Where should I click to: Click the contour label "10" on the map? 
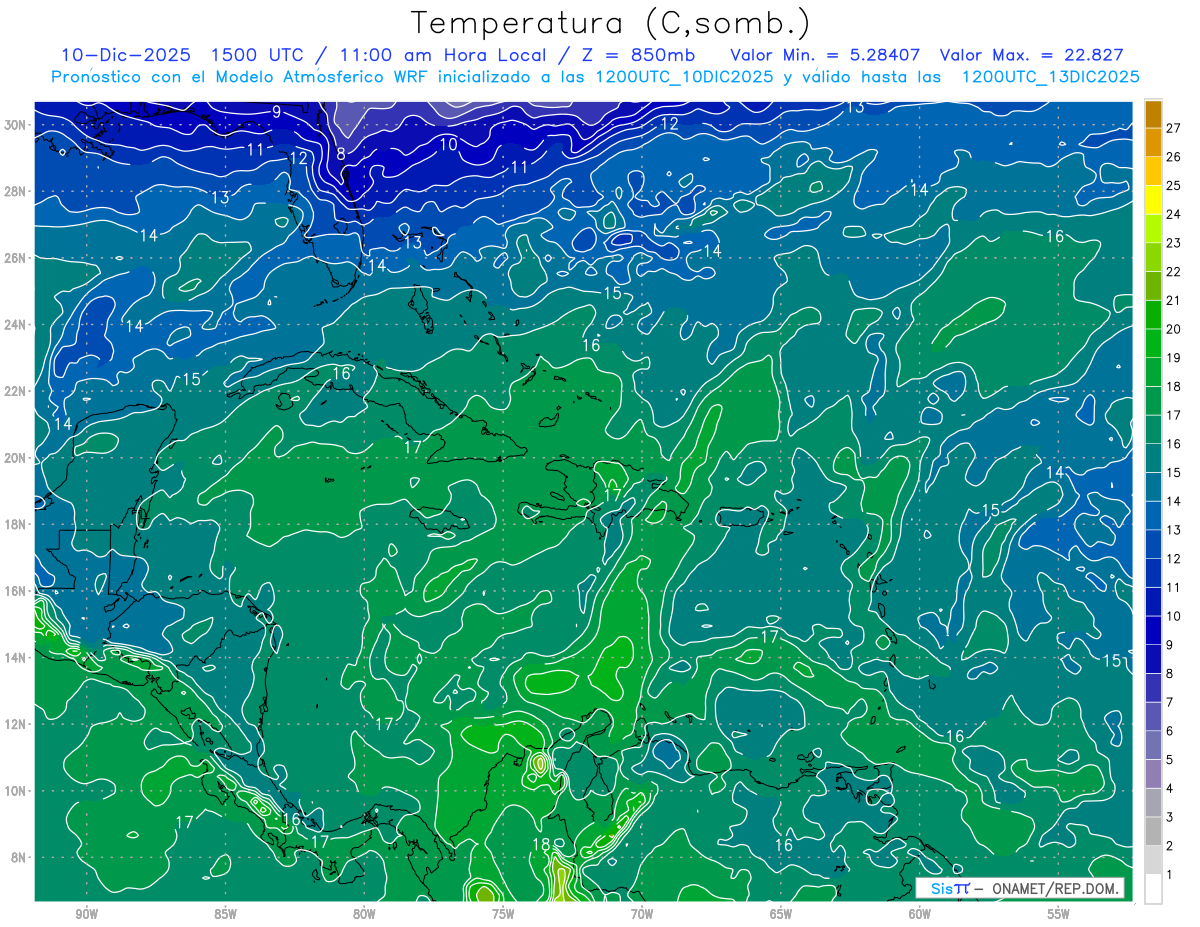[449, 144]
